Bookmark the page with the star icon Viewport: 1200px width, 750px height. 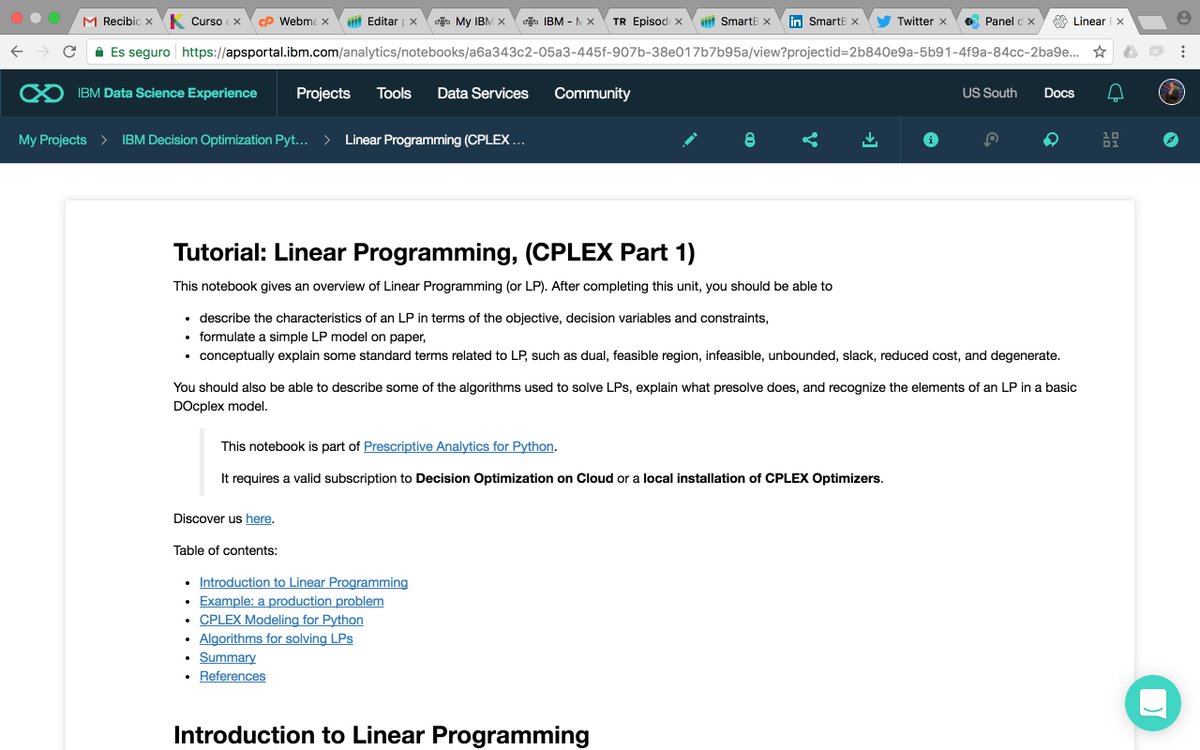click(x=1099, y=51)
